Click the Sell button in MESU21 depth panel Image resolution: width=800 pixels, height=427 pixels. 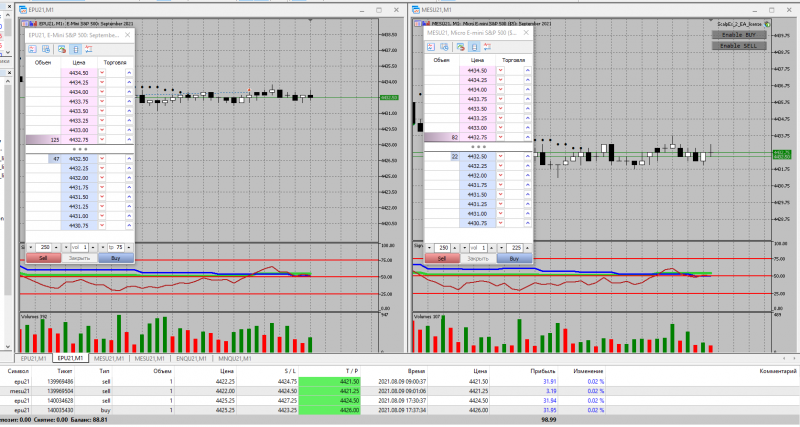coord(442,259)
